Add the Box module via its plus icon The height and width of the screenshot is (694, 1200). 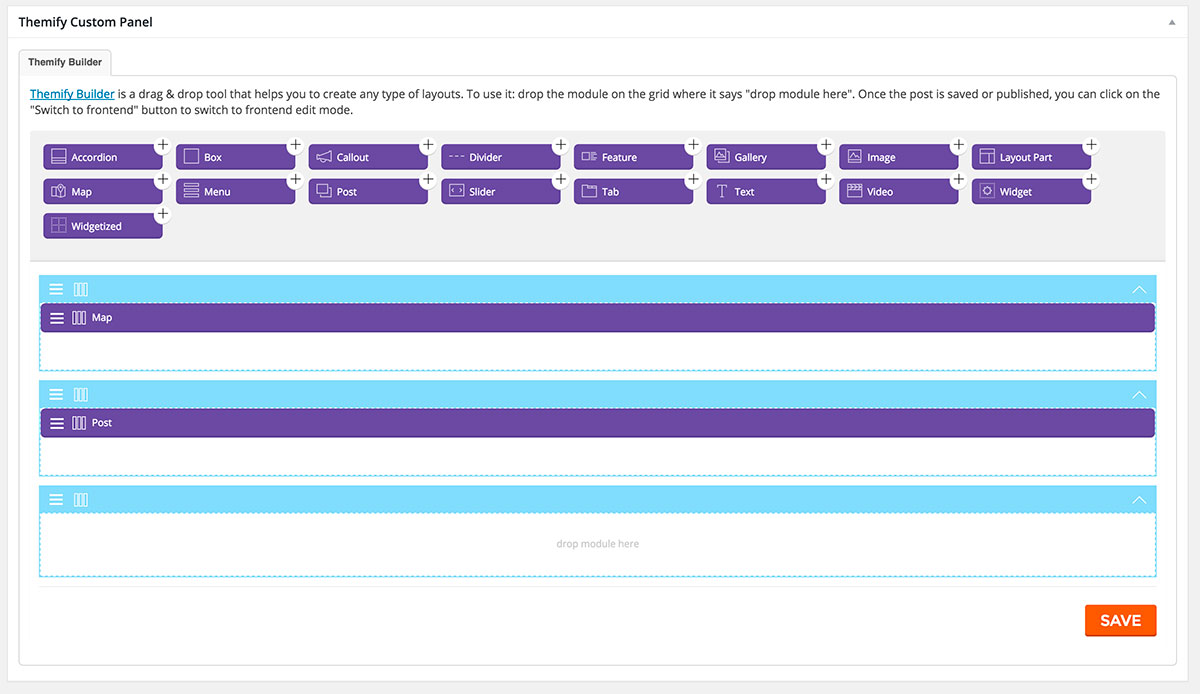[295, 145]
